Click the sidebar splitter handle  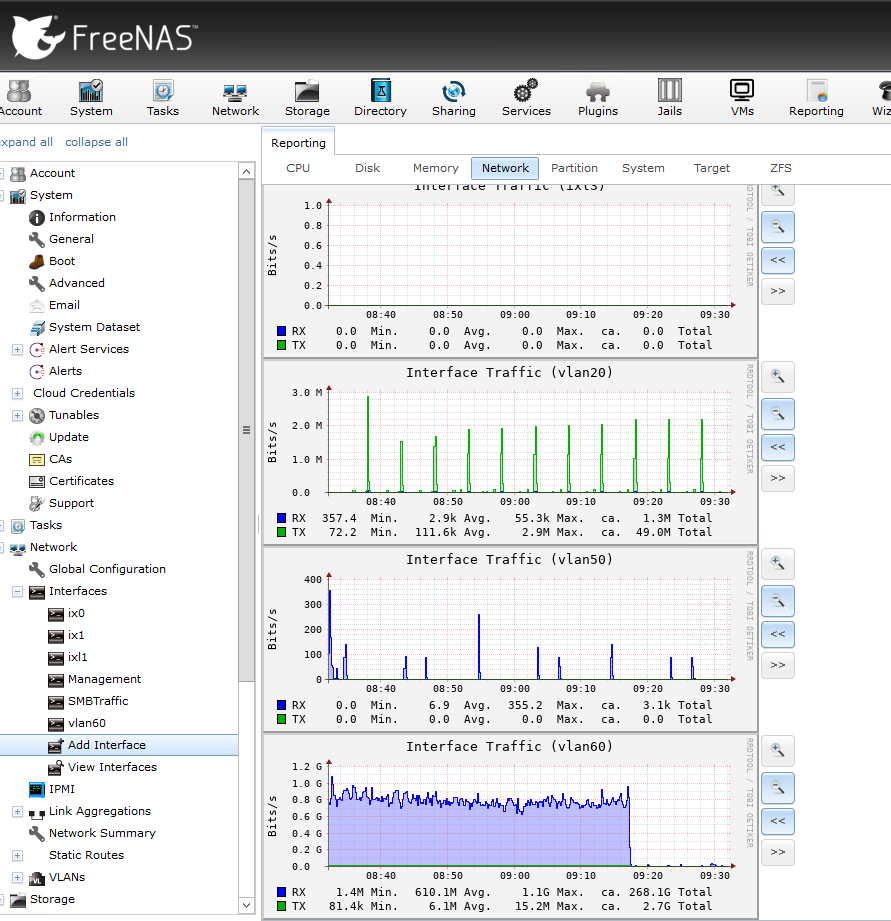click(x=258, y=525)
